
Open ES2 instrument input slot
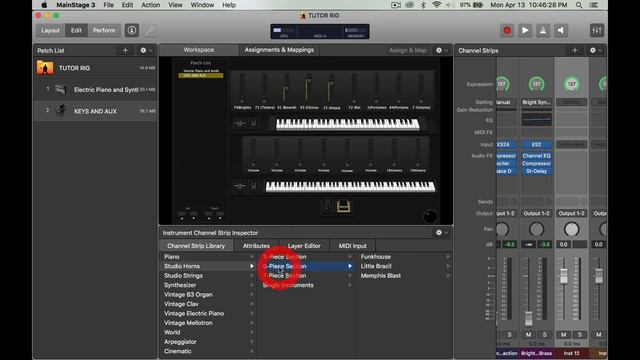pyautogui.click(x=536, y=144)
